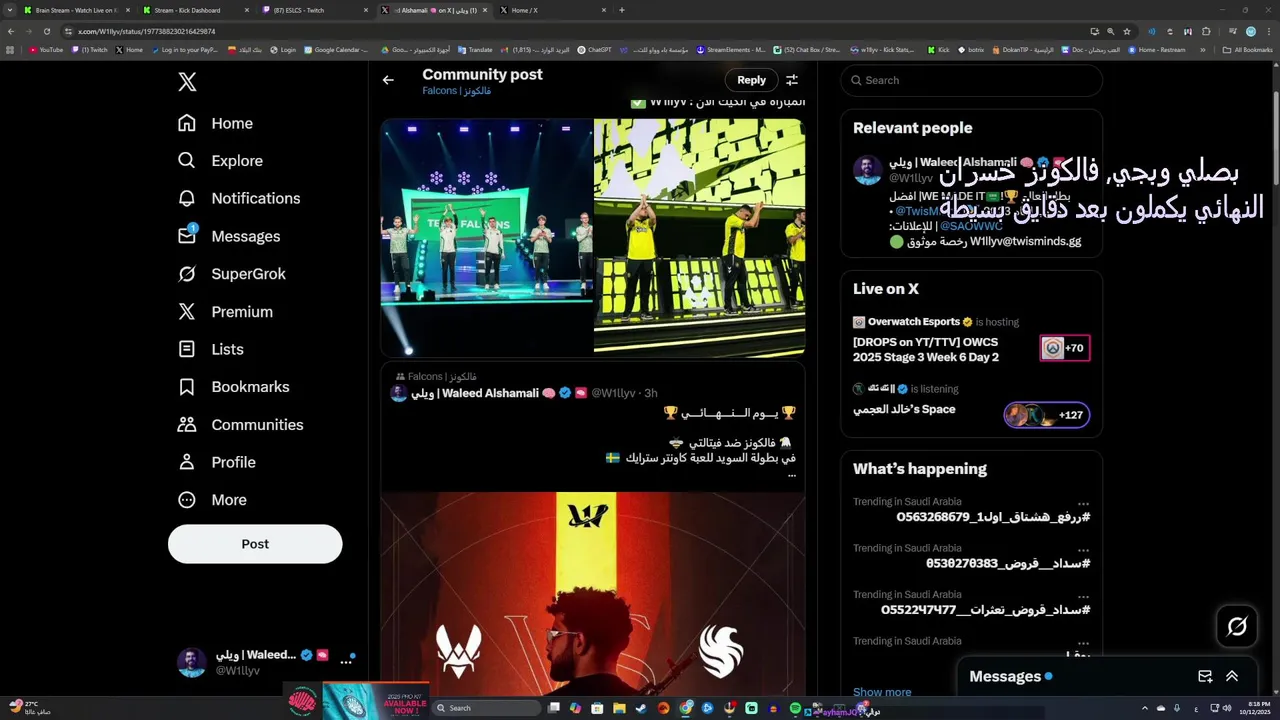Screen dimensions: 1280x720
Task: Open Steam from the taskbar
Action: tap(641, 708)
